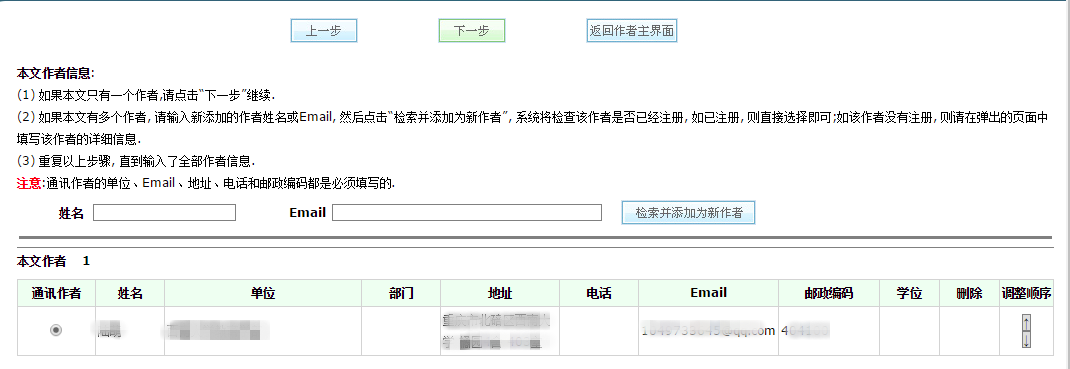Viewport: 1070px width, 369px height.
Task: Click the 删除 column header
Action: (970, 293)
